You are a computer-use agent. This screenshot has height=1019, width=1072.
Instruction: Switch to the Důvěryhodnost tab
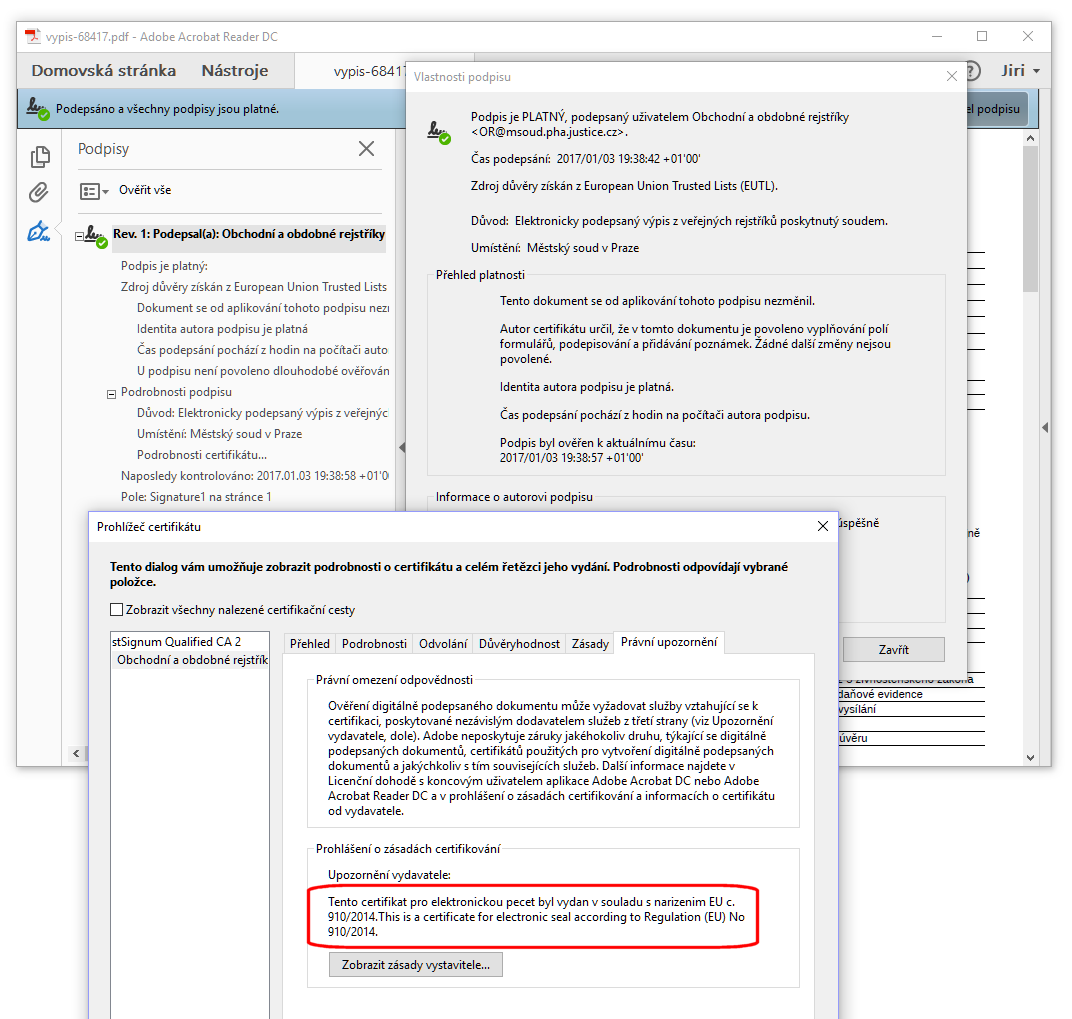[x=519, y=644]
